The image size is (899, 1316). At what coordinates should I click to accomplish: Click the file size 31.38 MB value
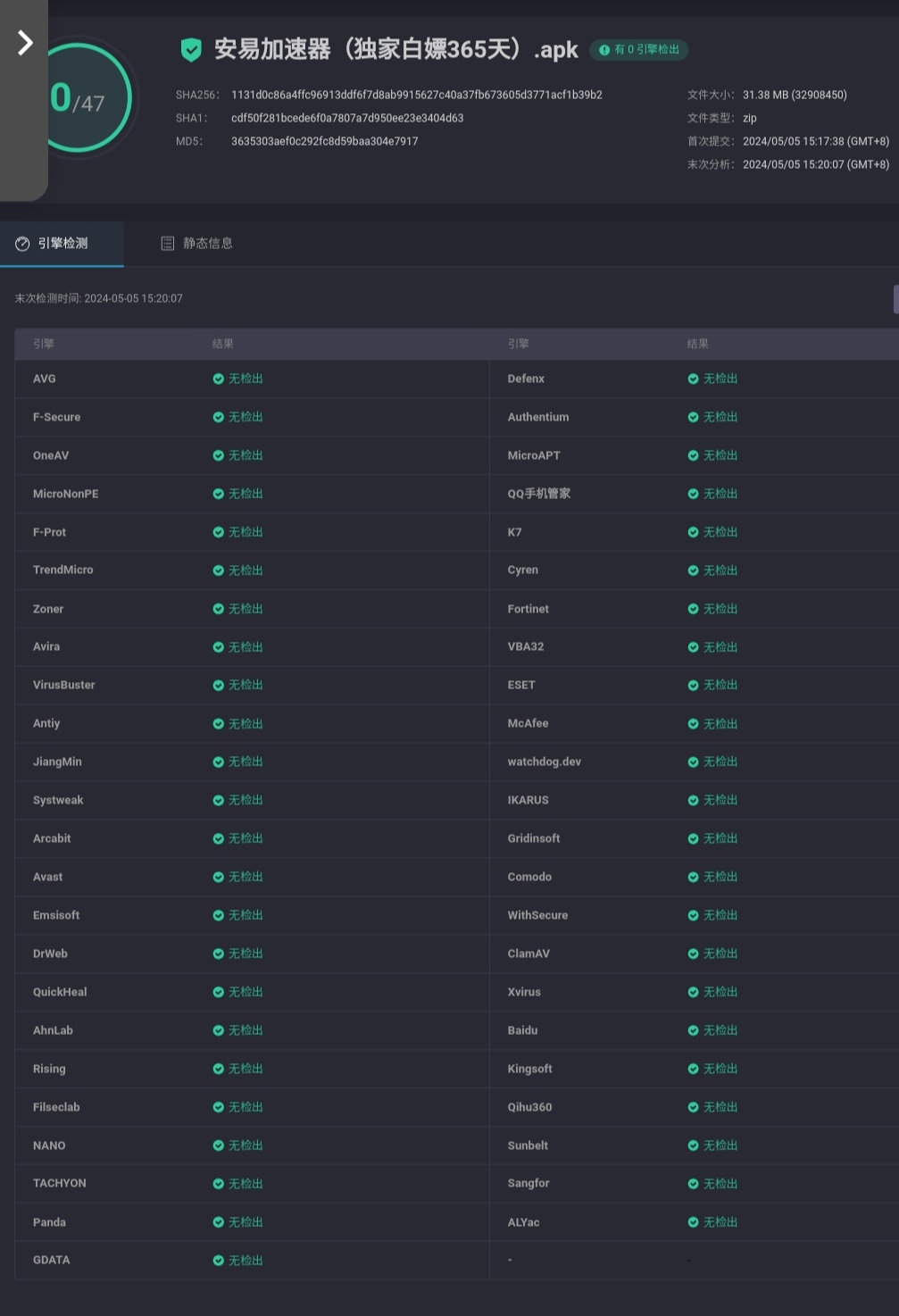click(x=795, y=95)
